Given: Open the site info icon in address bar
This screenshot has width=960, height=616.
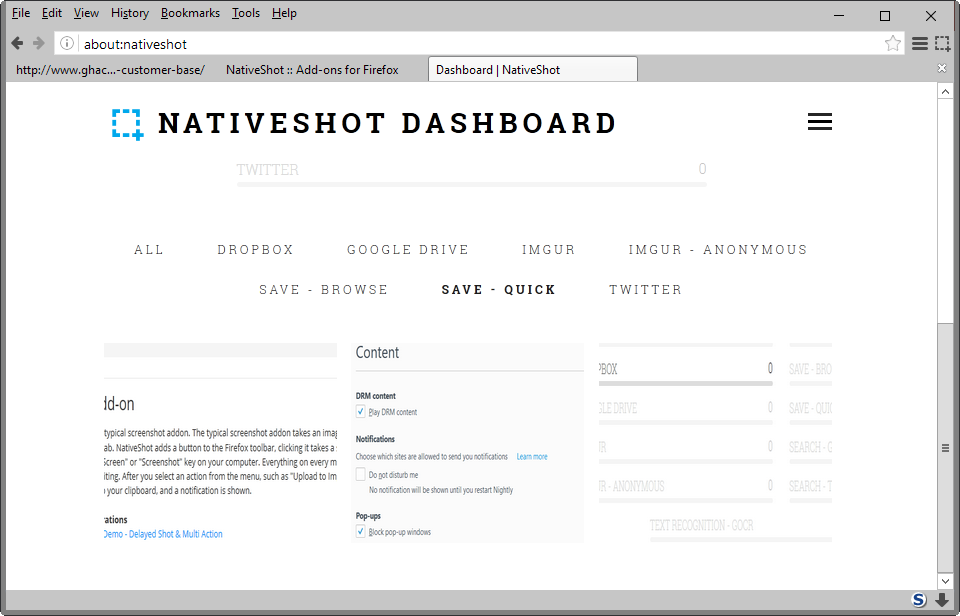Looking at the screenshot, I should (67, 43).
